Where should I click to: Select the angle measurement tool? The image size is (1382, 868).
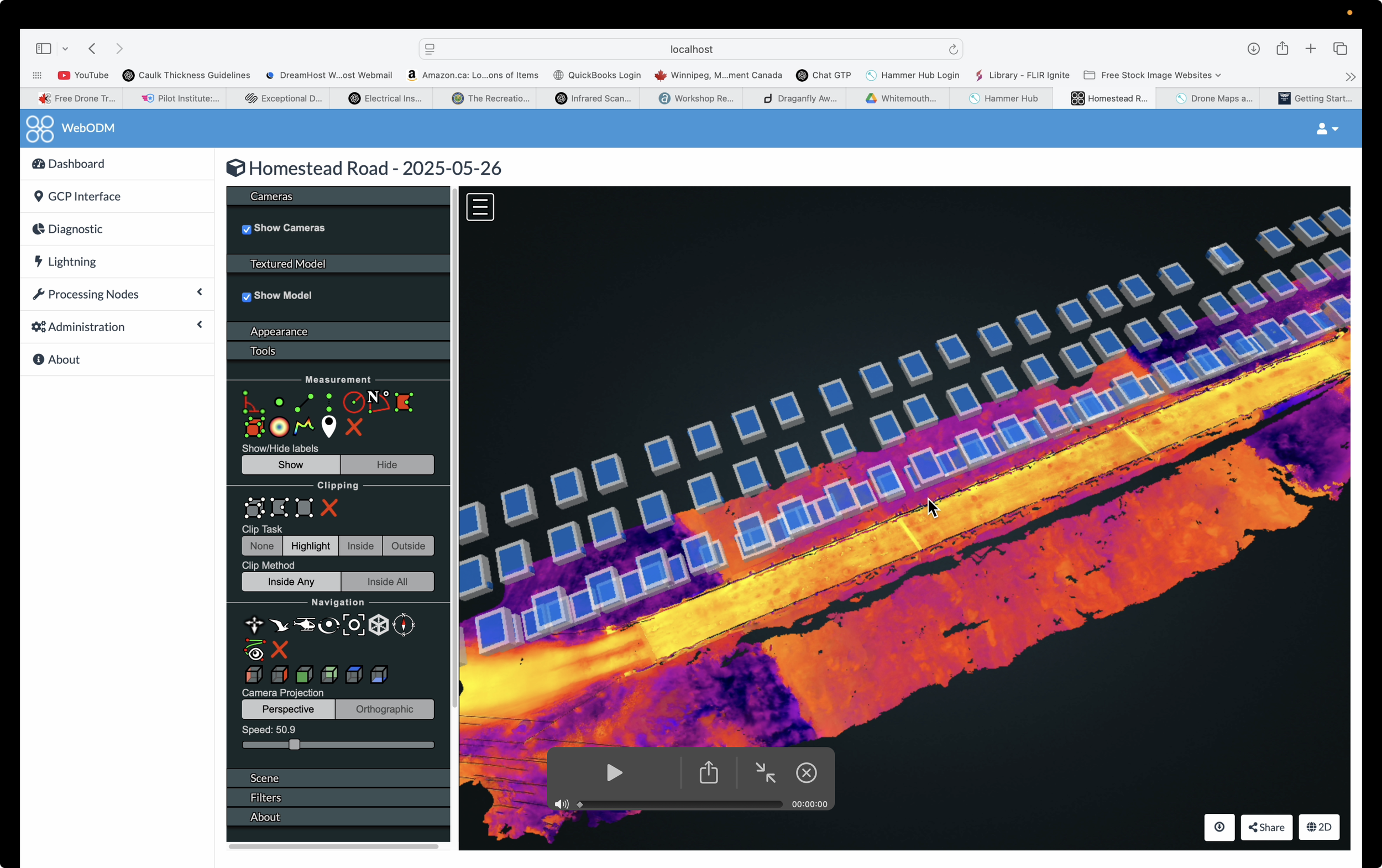pos(253,402)
